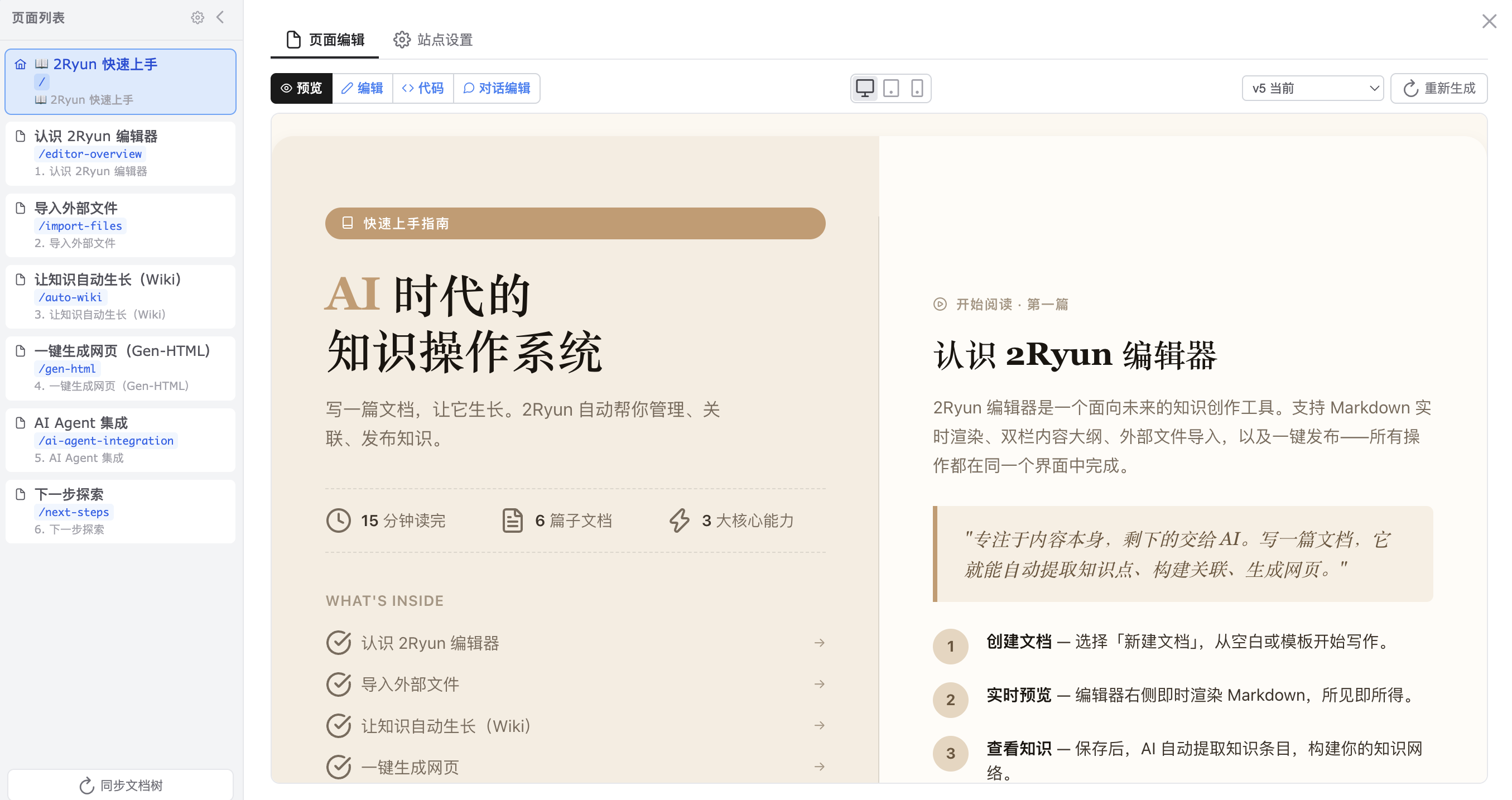1512x800 pixels.
Task: Switch to the 页面编辑 tab
Action: point(325,40)
